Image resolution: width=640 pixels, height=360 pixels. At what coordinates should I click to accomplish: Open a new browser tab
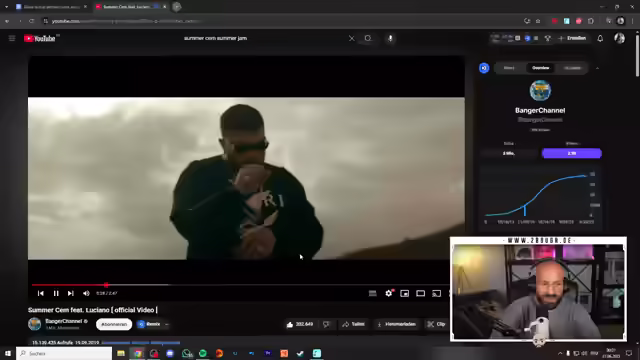tap(177, 7)
